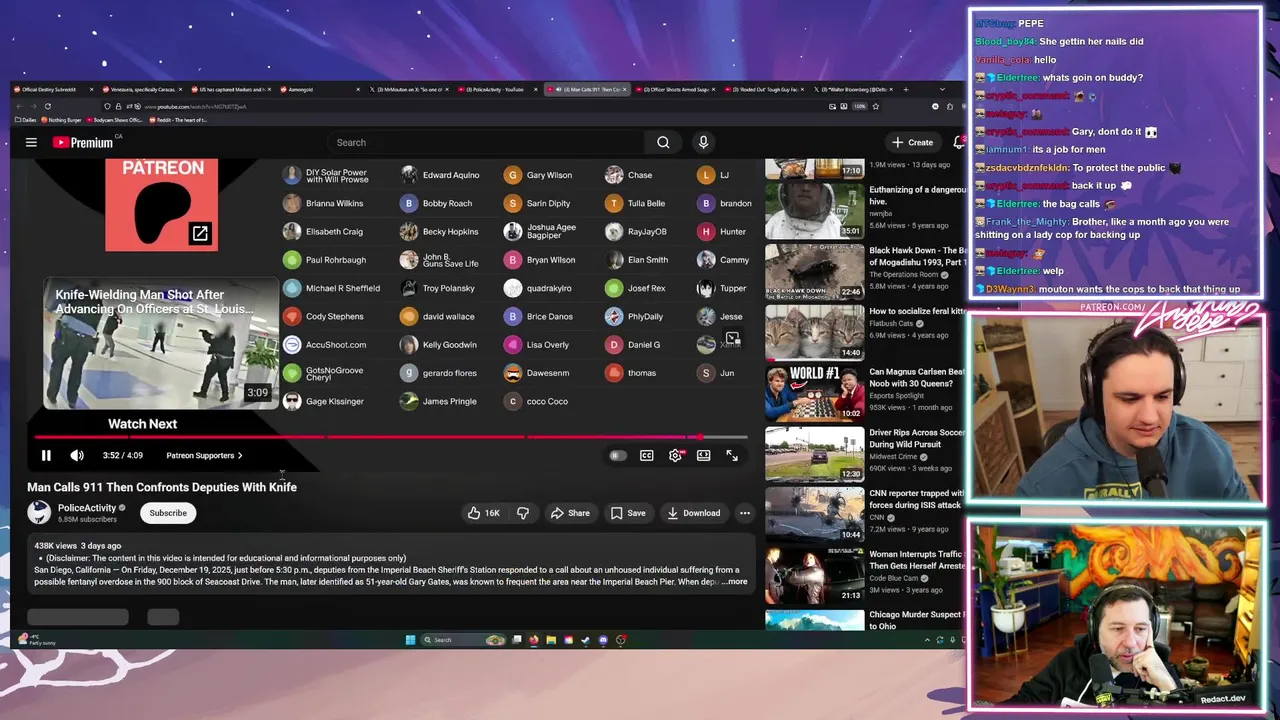Open the CNN reporter trapped video thumbnail

815,514
